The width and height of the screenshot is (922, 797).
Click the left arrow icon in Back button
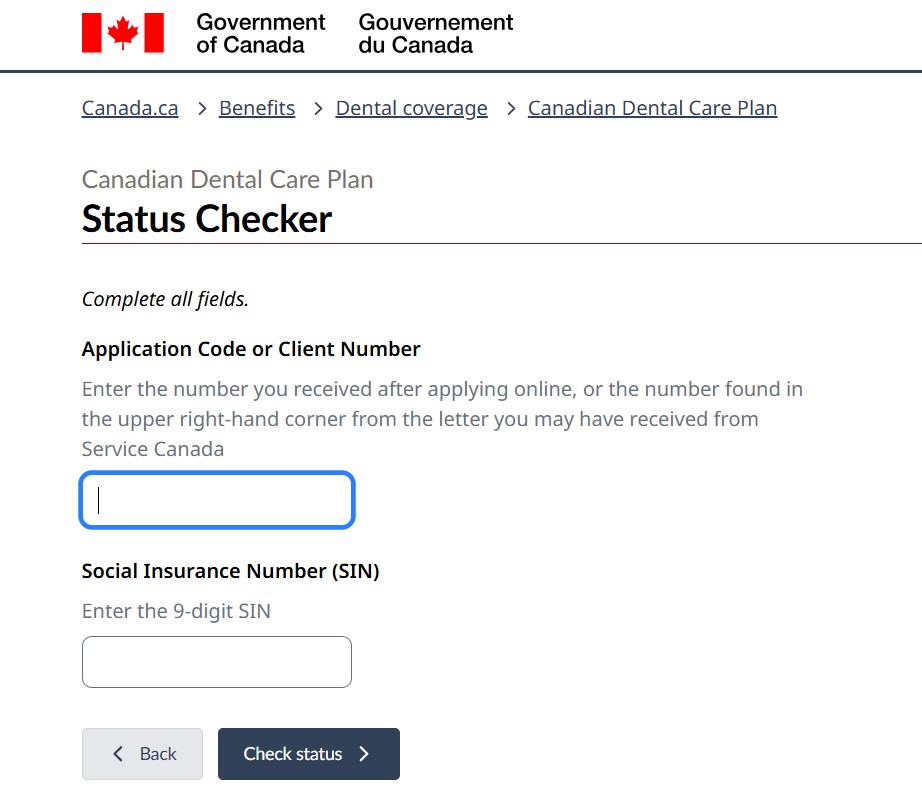coord(118,754)
